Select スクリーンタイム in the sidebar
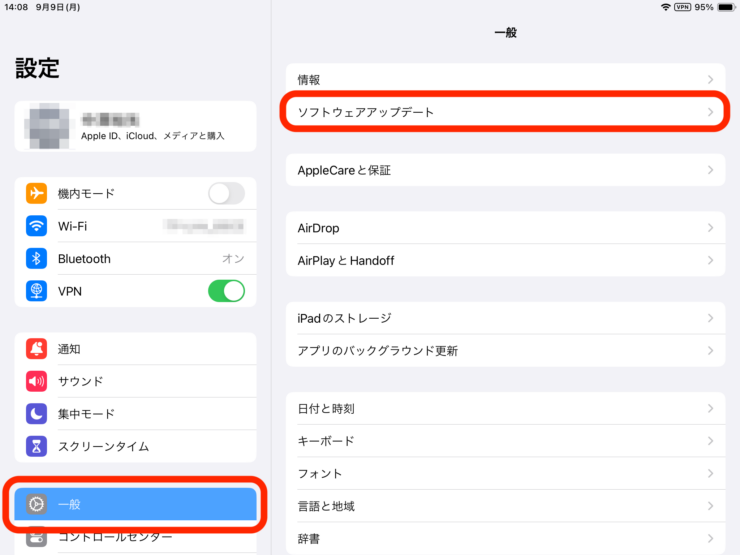 [135, 446]
